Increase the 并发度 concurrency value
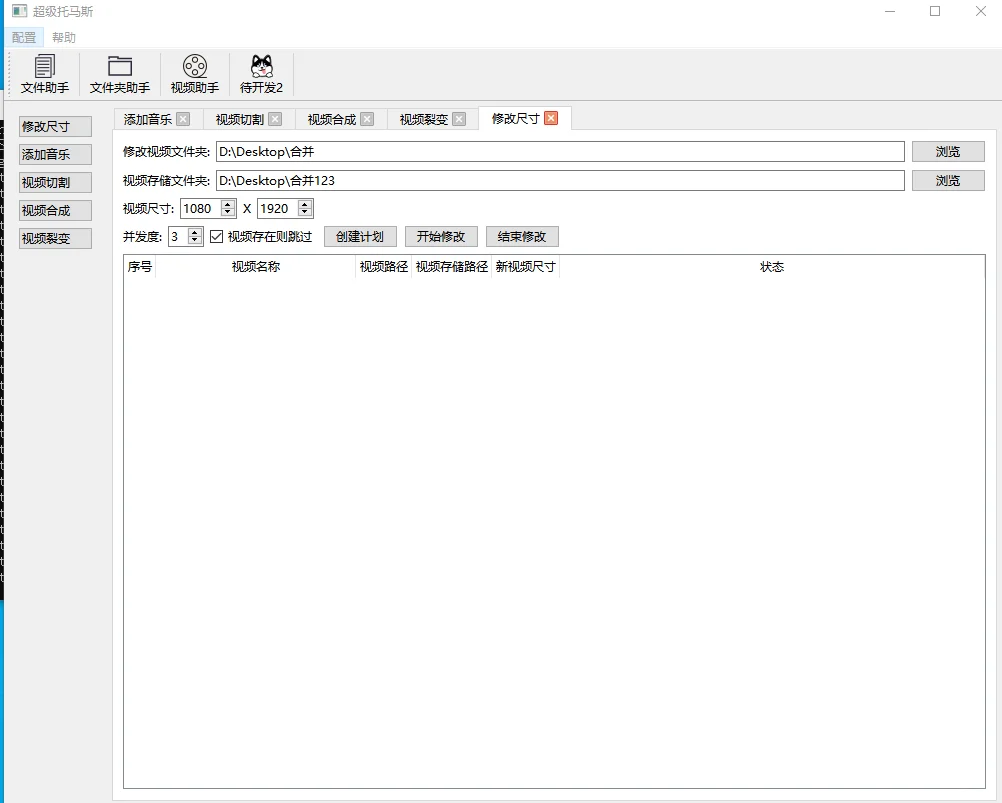This screenshot has width=1002, height=803. (195, 233)
